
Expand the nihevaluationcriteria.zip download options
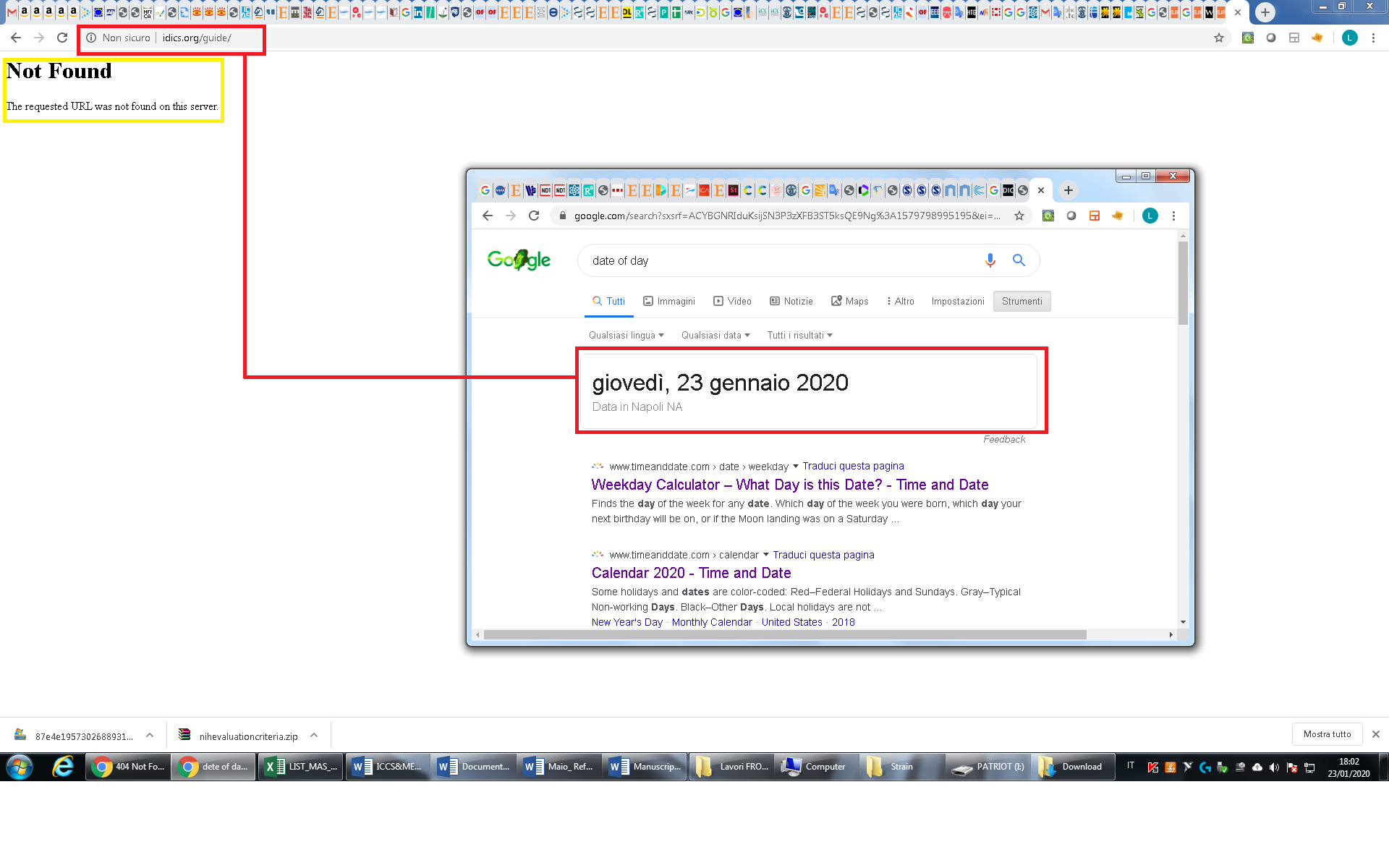point(314,735)
